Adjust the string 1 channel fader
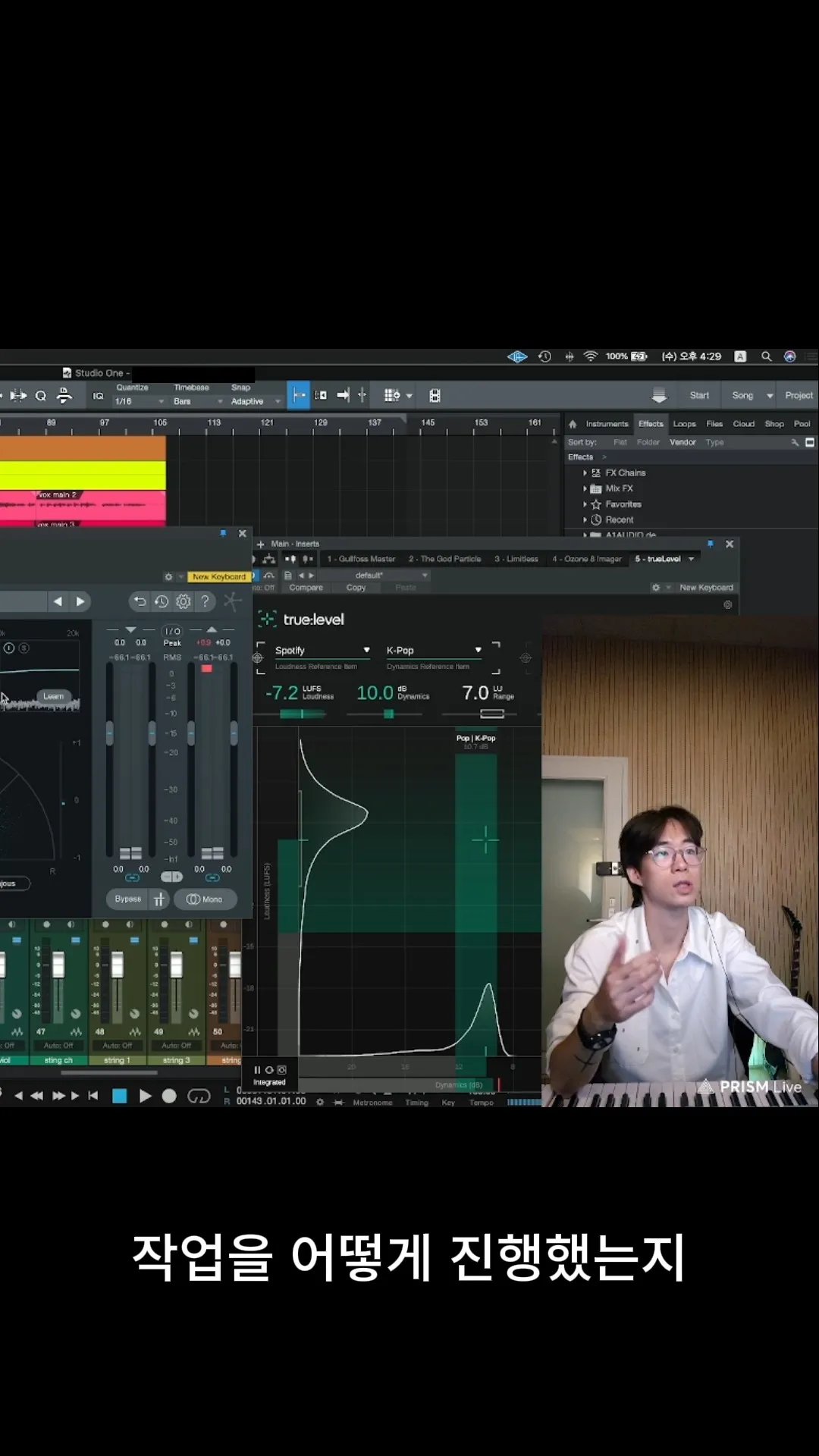The image size is (819, 1456). [118, 965]
